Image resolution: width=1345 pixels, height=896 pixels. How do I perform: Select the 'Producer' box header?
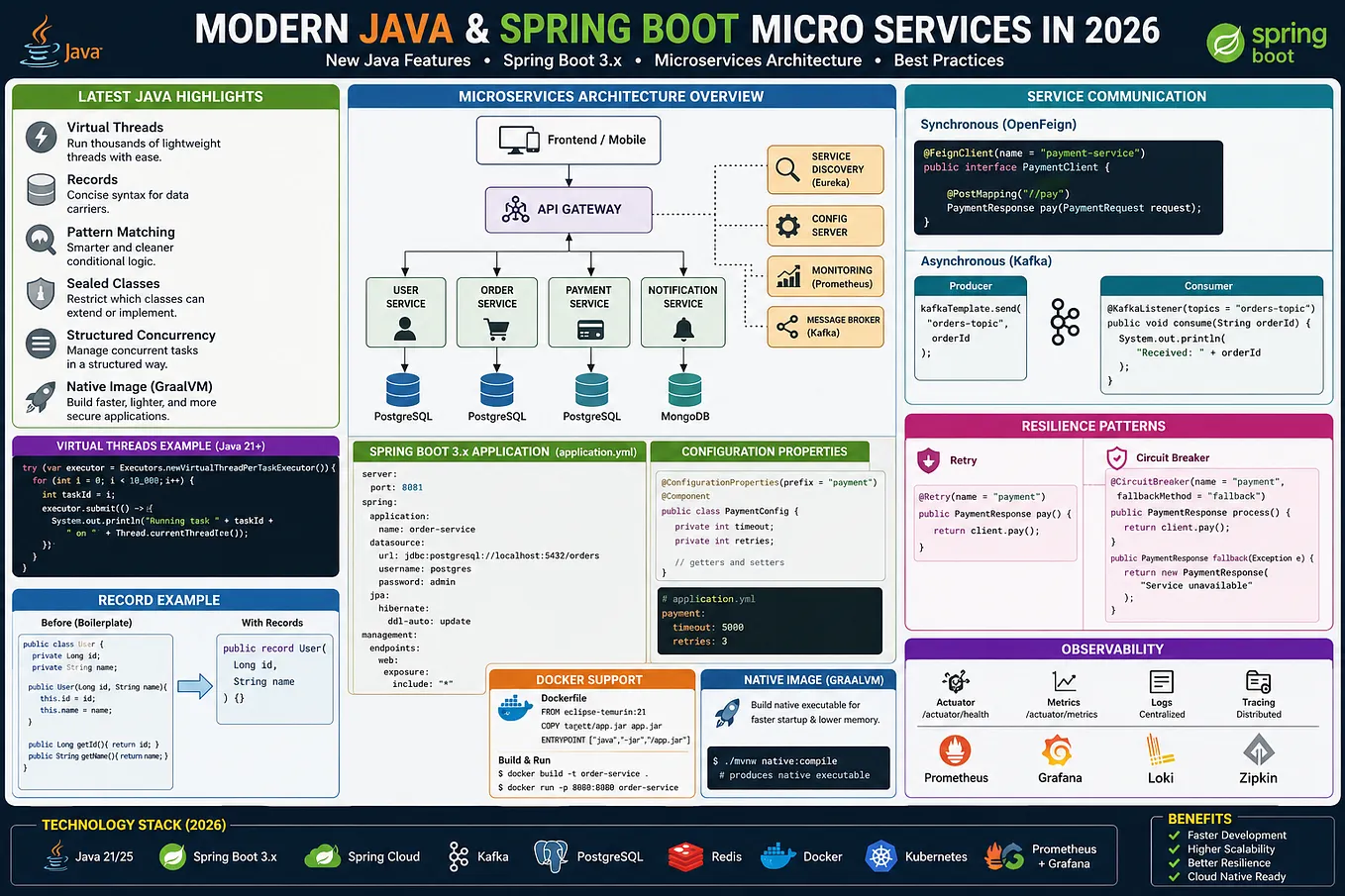point(971,286)
